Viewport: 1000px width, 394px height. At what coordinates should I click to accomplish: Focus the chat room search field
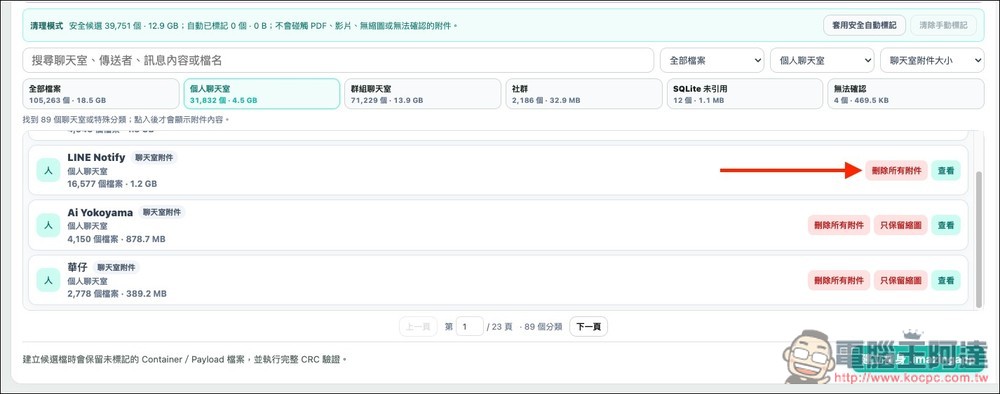(338, 61)
